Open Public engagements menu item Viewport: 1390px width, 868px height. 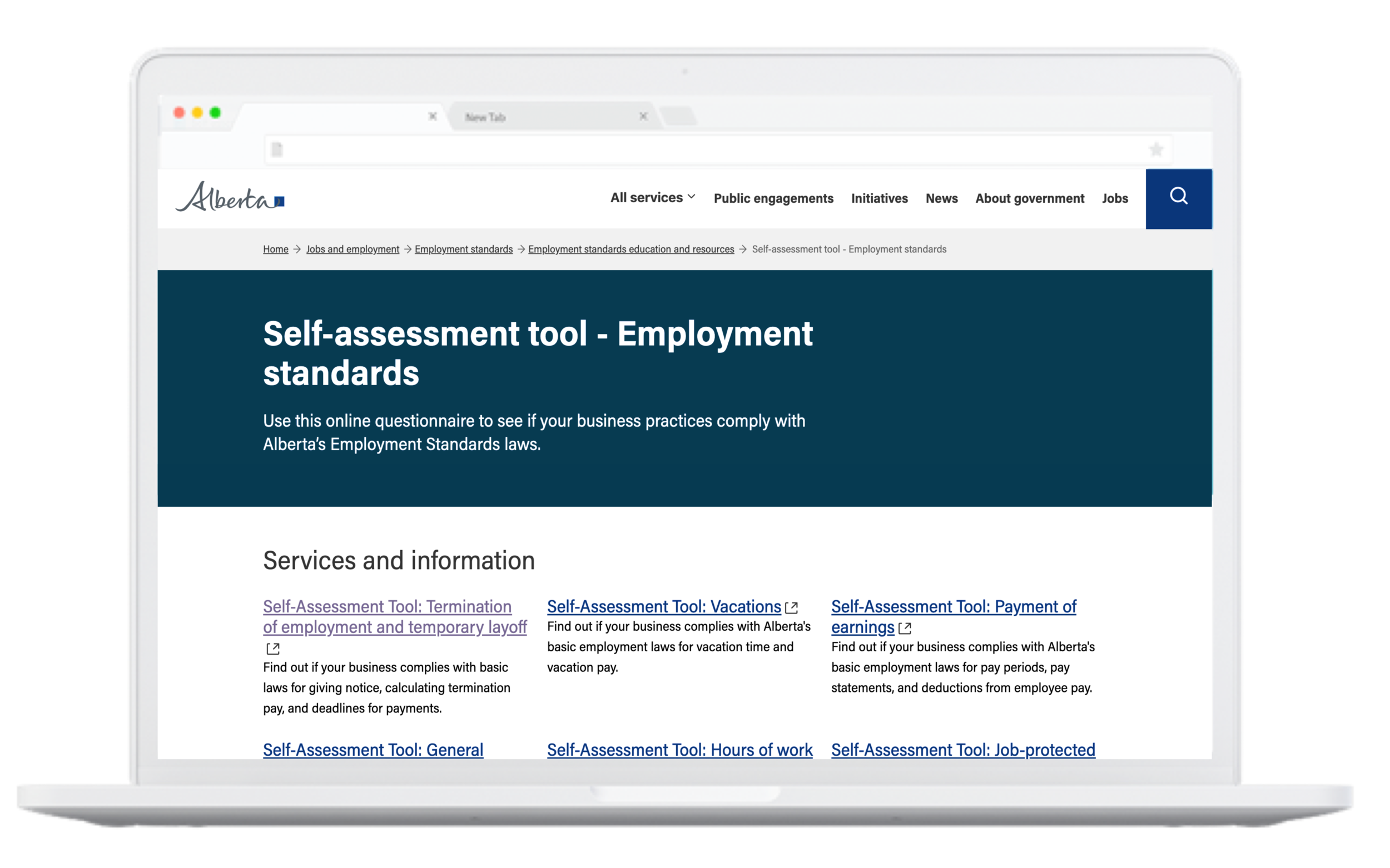[x=773, y=198]
